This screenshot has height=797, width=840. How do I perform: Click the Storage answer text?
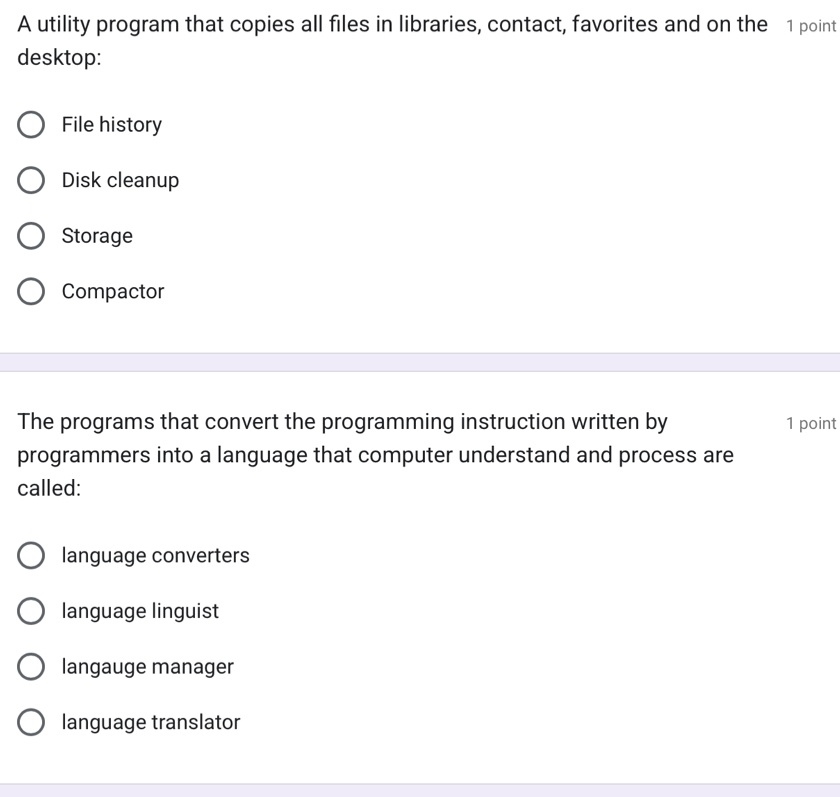point(97,236)
